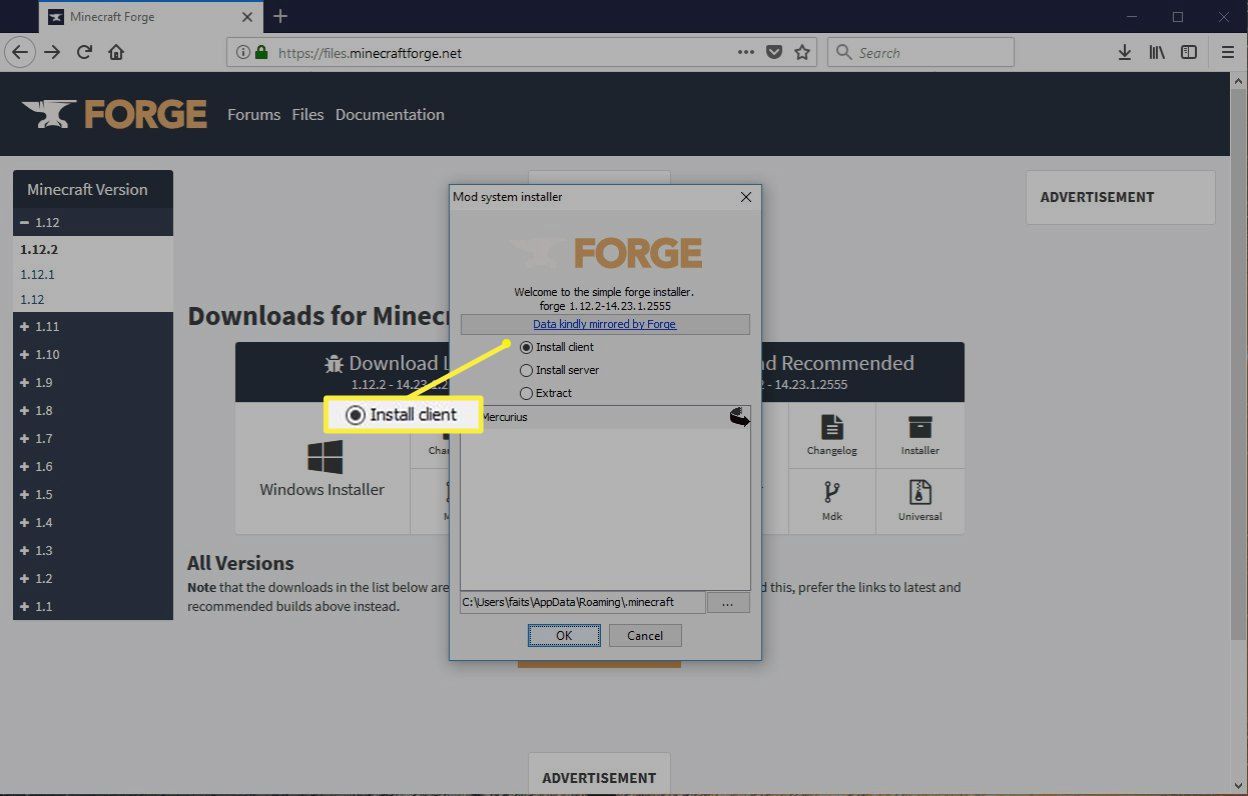This screenshot has height=796, width=1248.
Task: Open the Firefox downloads panel
Action: [1125, 52]
